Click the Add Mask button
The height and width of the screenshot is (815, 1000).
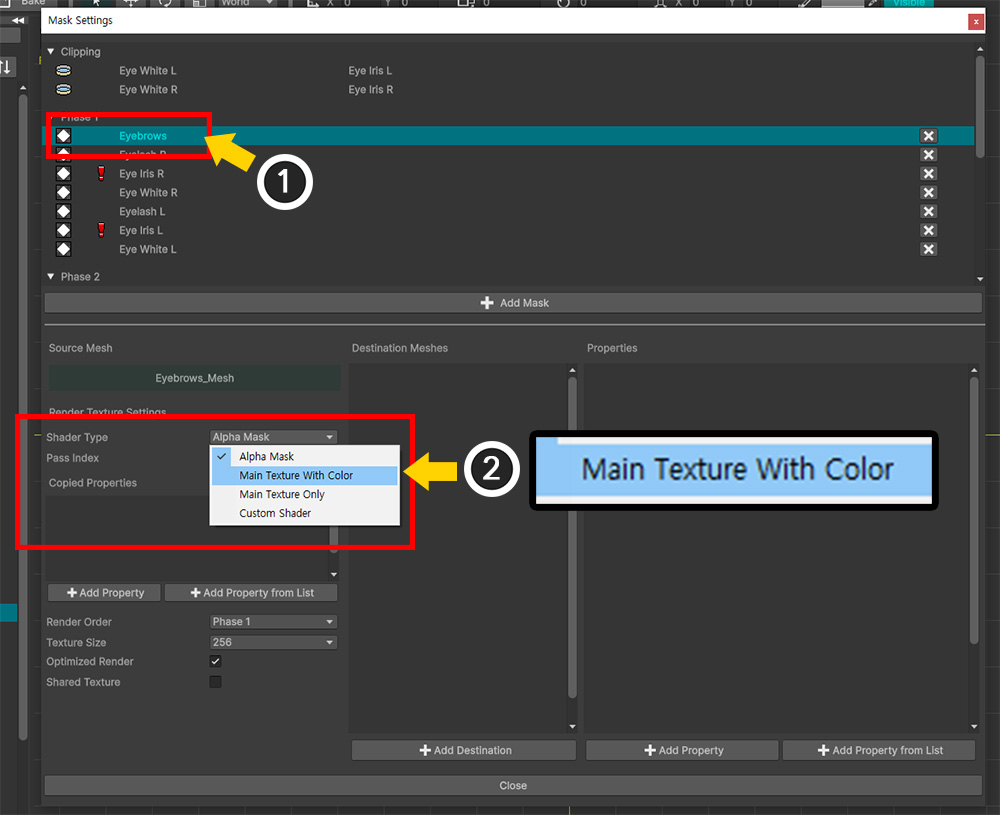click(x=513, y=303)
